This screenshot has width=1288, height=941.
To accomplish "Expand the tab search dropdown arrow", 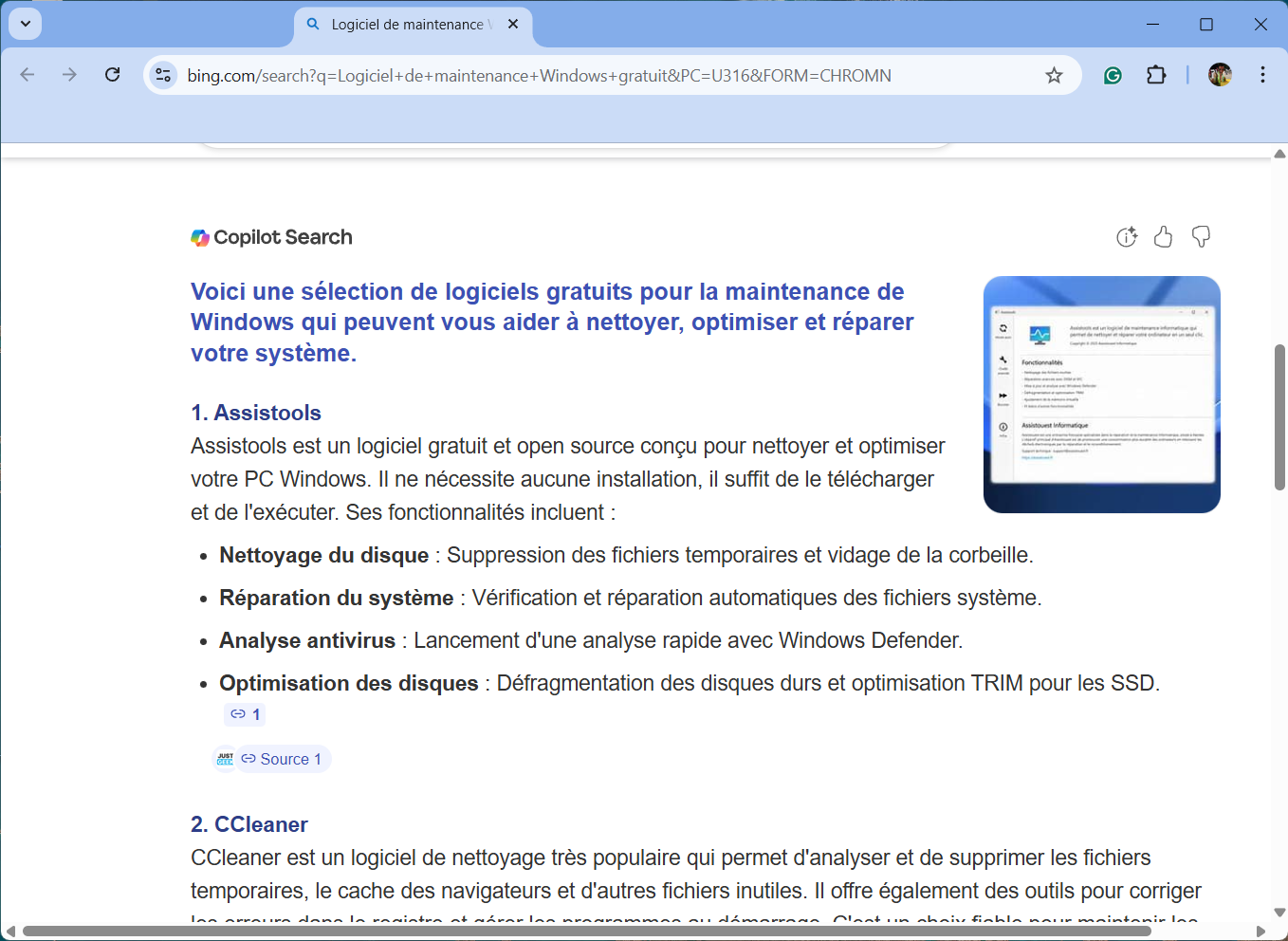I will [26, 24].
